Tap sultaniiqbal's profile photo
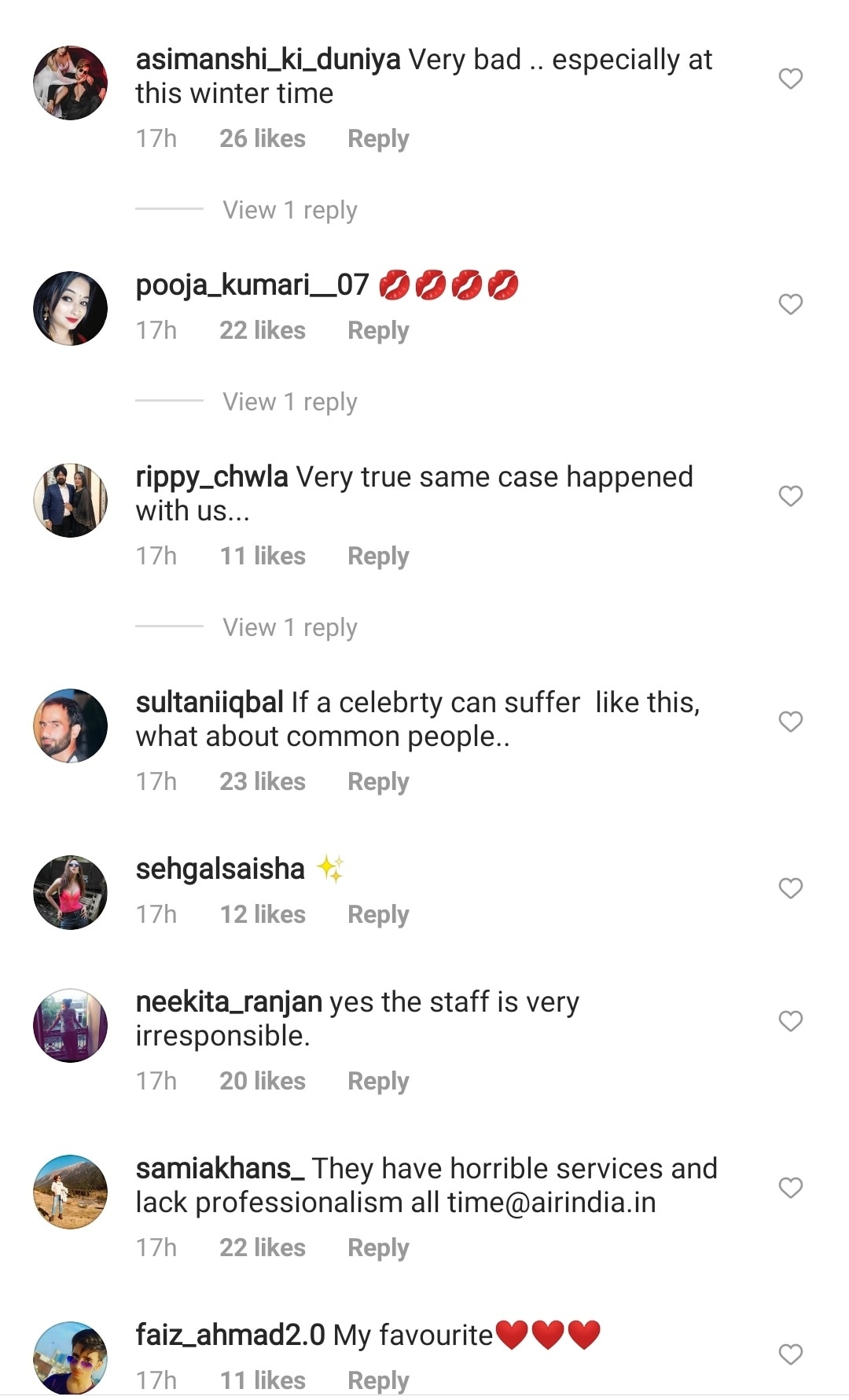Image resolution: width=849 pixels, height=1400 pixels. pyautogui.click(x=70, y=726)
